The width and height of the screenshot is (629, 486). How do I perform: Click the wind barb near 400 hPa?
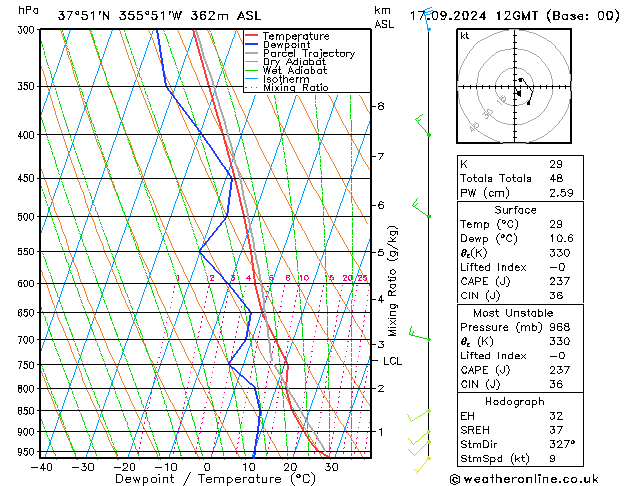(422, 126)
